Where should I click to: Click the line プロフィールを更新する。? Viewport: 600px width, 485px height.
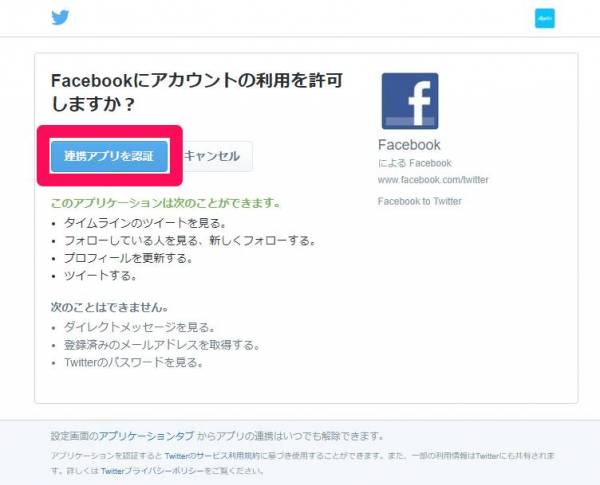tap(128, 258)
